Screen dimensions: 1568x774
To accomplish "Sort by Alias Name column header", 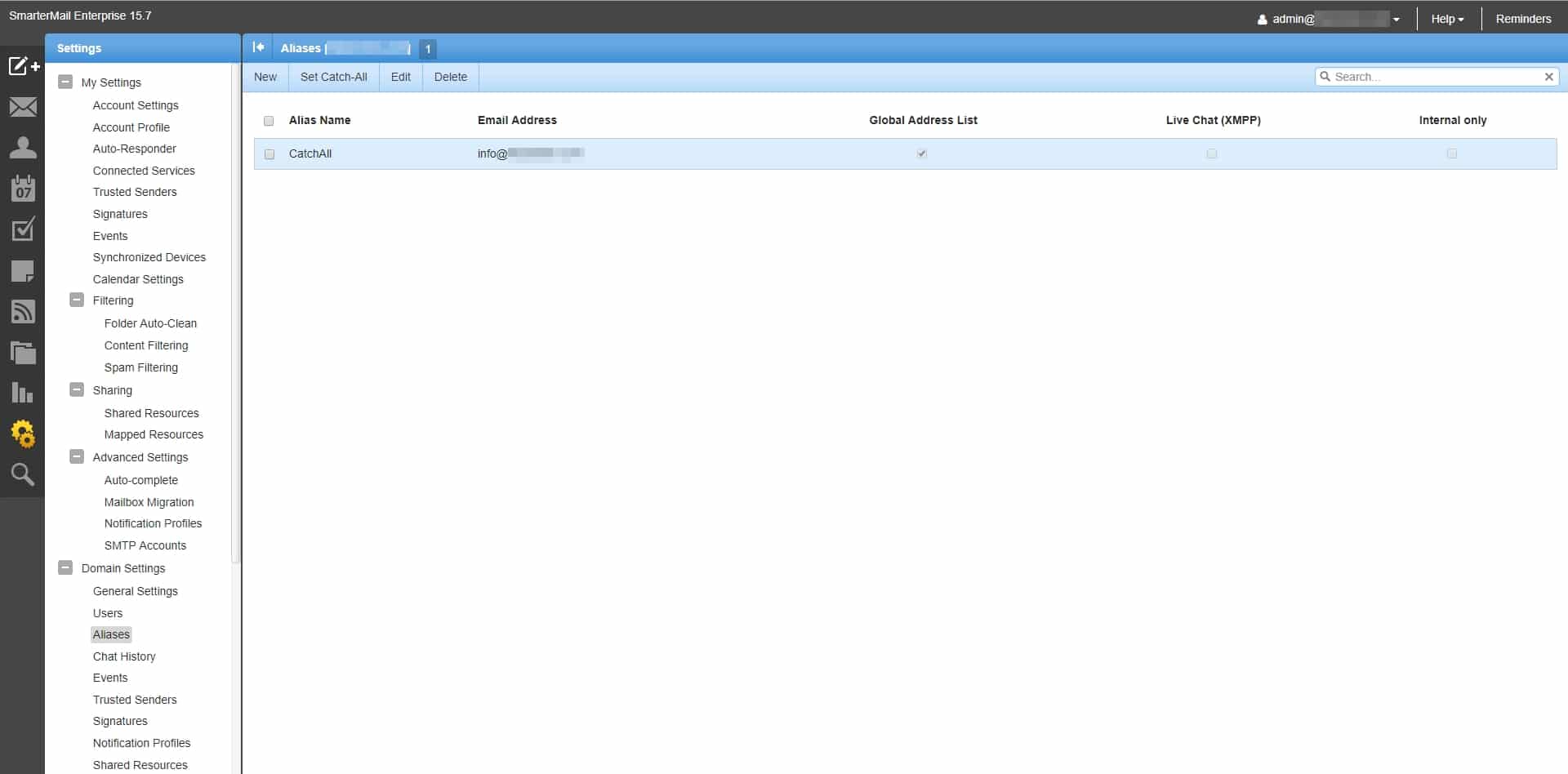I will [x=320, y=120].
